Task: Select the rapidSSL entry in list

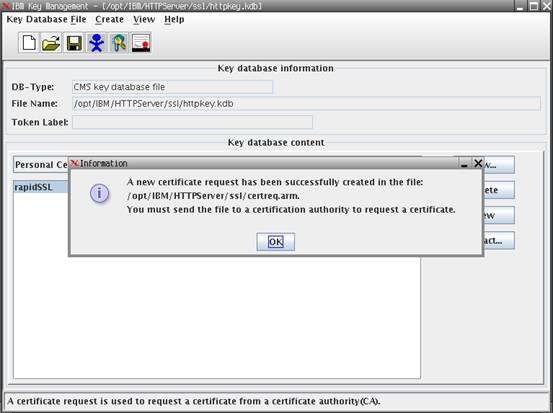Action: point(41,187)
